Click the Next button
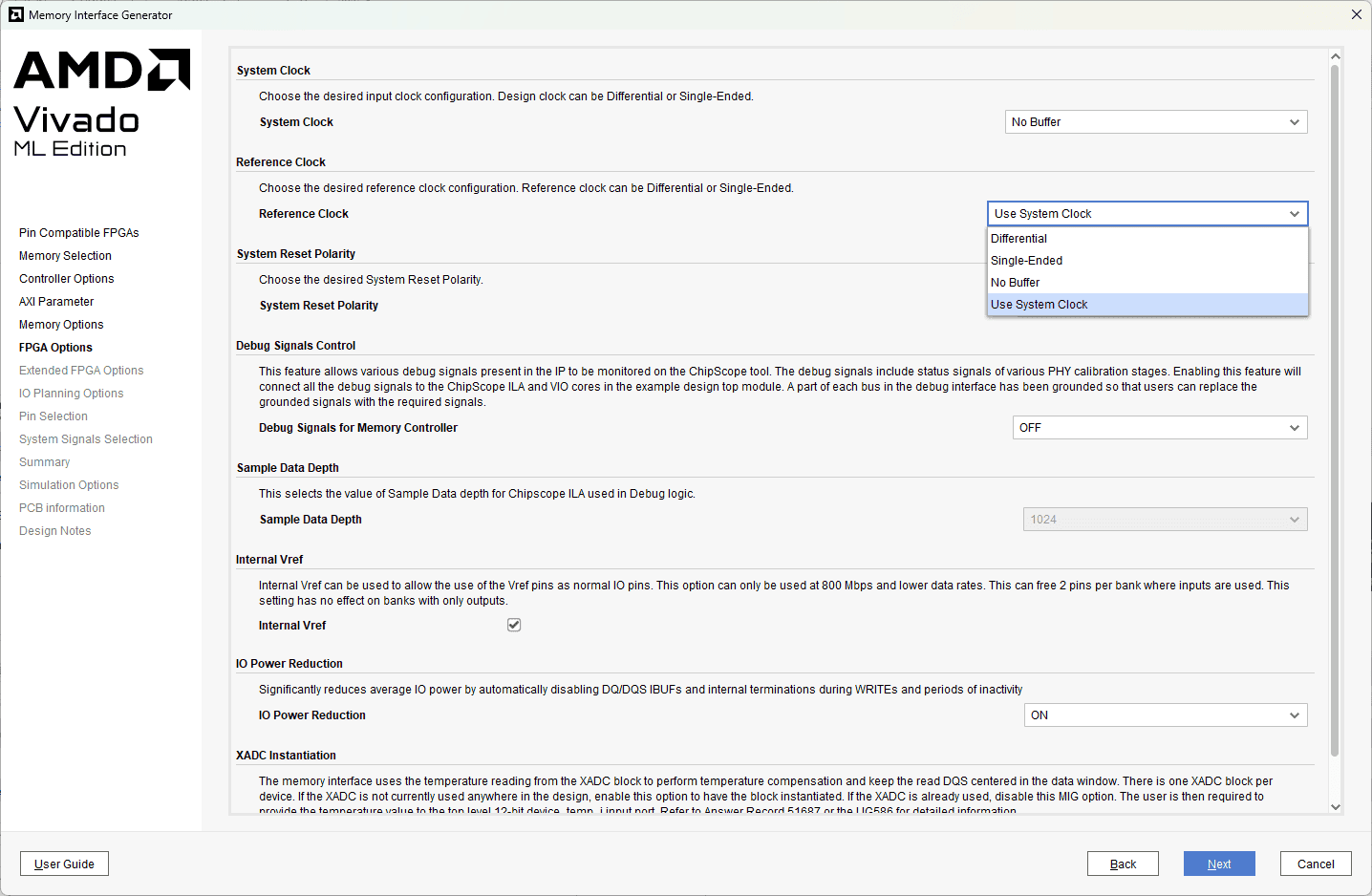 [1218, 864]
